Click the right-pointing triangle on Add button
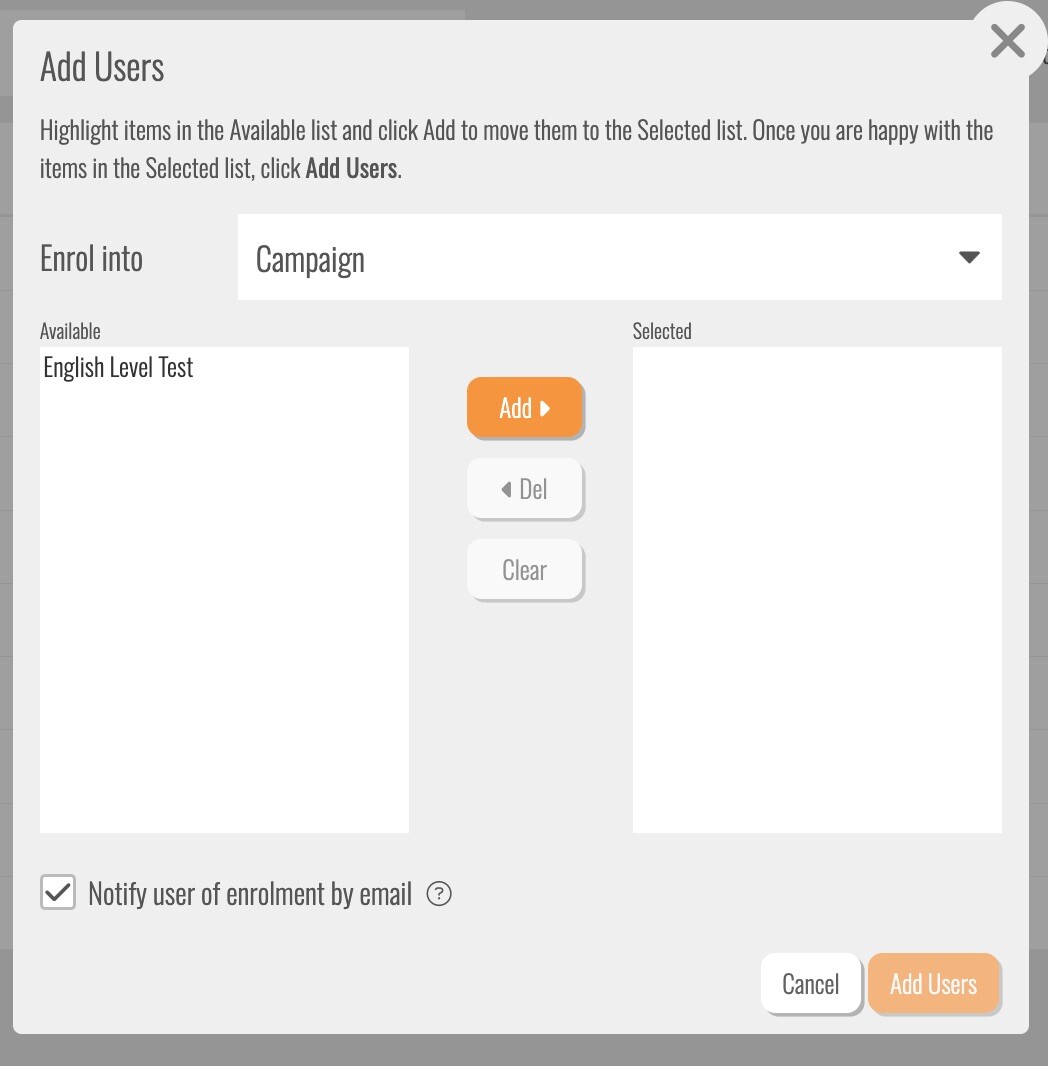 point(545,408)
